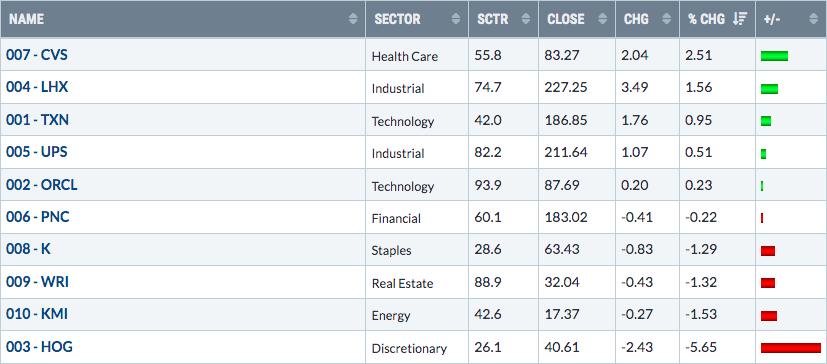Image resolution: width=827 pixels, height=364 pixels.
Task: Click SECTOR column sort arrows icon
Action: pos(456,19)
